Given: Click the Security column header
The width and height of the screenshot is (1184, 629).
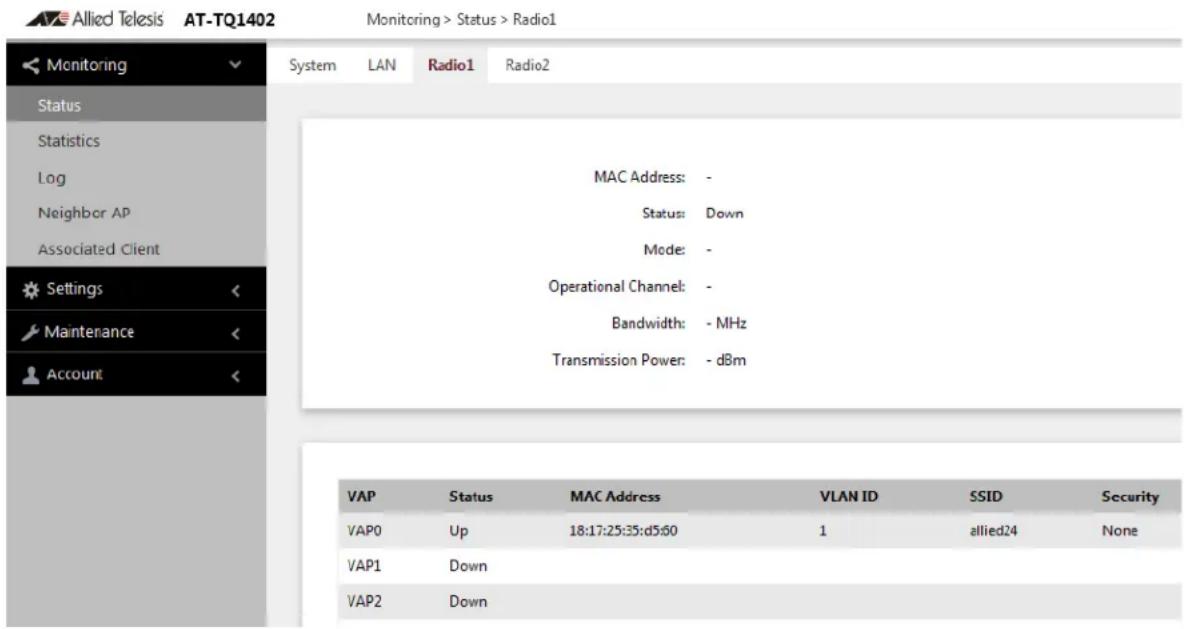Looking at the screenshot, I should [1130, 497].
